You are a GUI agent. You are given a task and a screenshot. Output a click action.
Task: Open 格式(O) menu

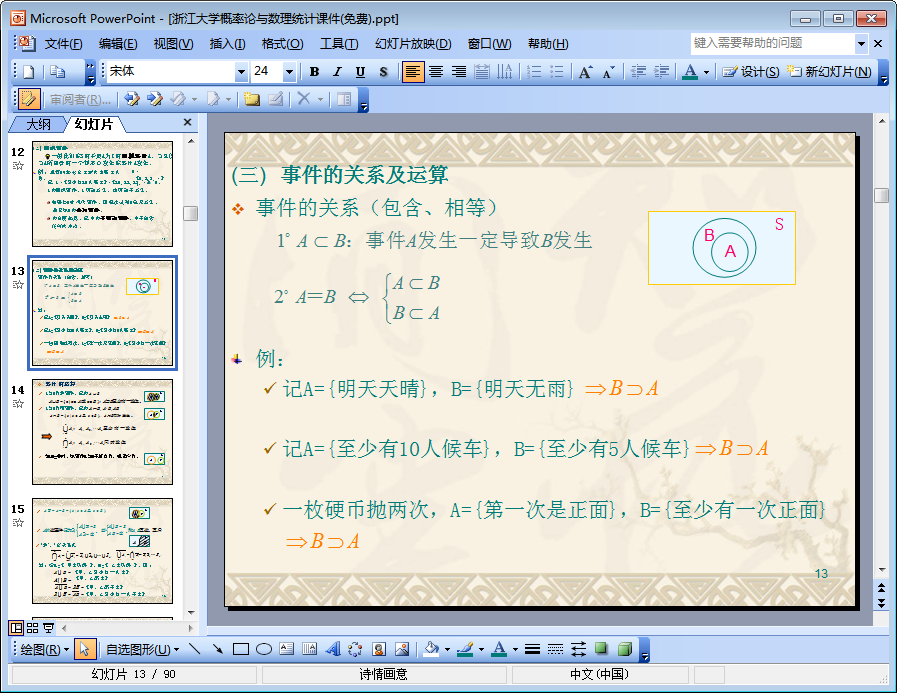click(282, 43)
